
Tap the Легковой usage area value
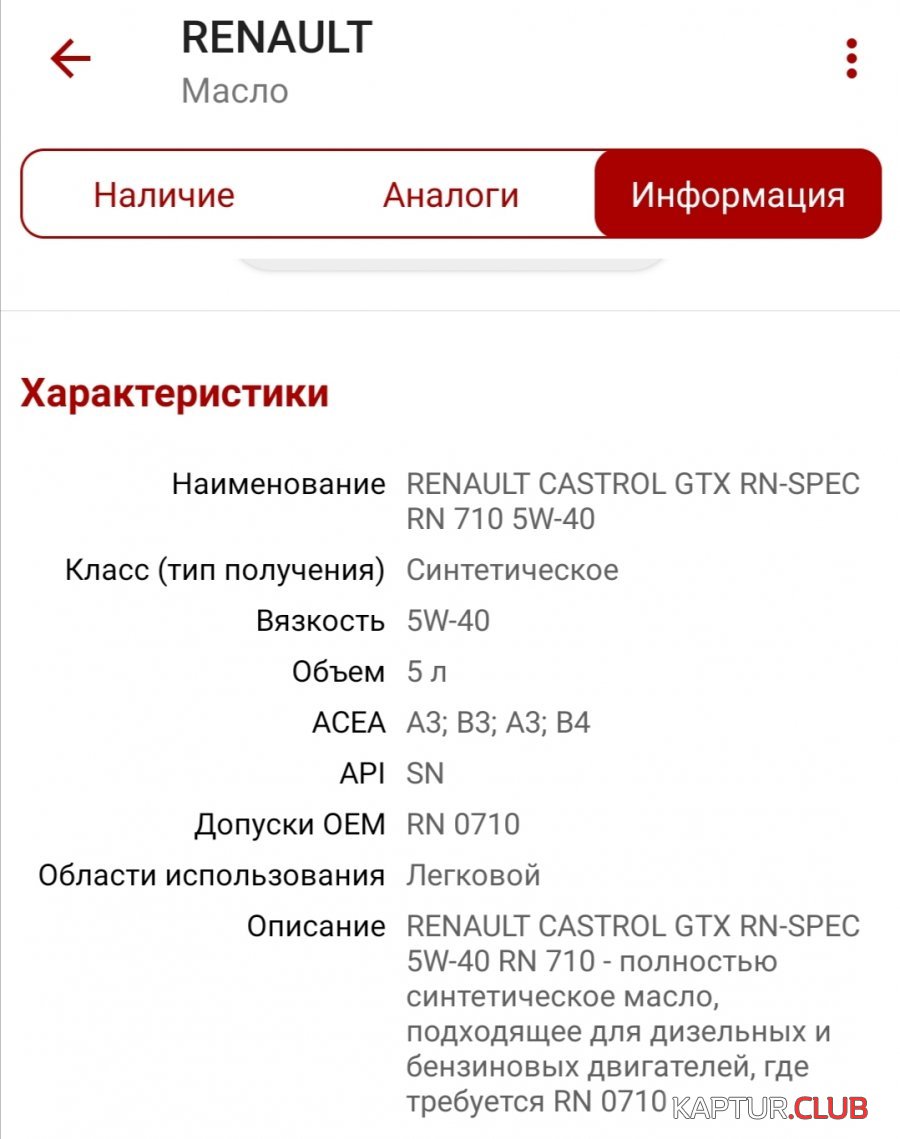pyautogui.click(x=473, y=875)
